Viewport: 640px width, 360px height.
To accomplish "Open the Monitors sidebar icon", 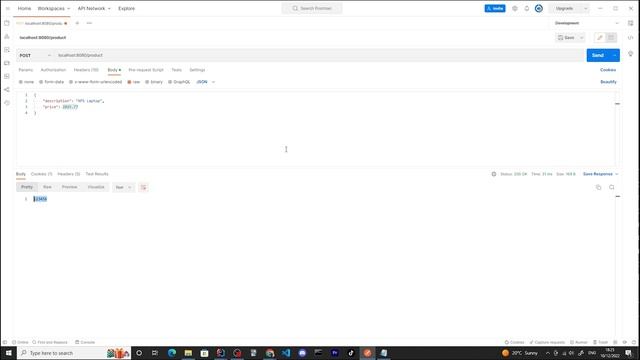I will pos(7,76).
